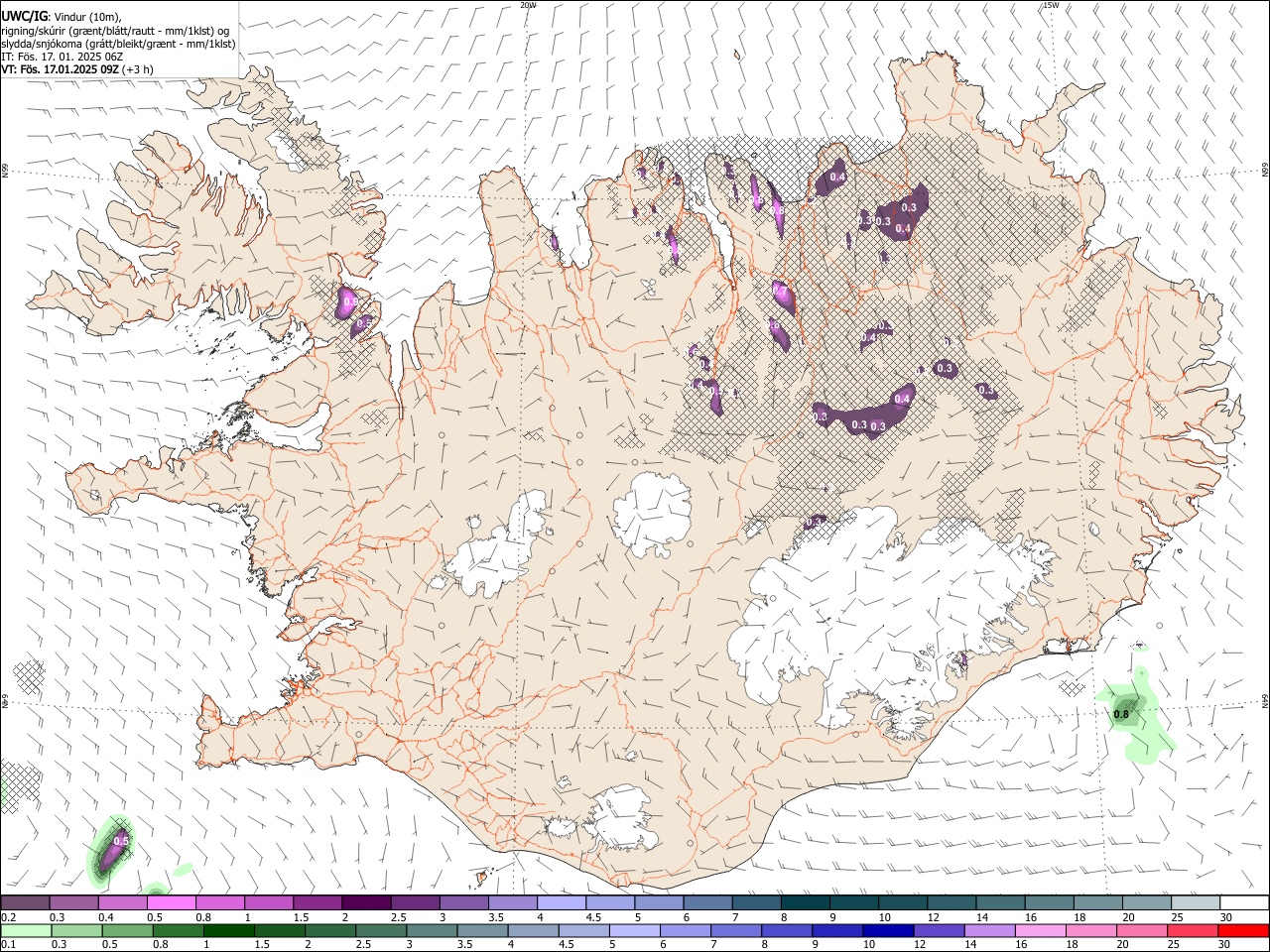This screenshot has height=952, width=1270.
Task: Select the 'slydda/snjókoma' legend description line
Action: point(118,44)
